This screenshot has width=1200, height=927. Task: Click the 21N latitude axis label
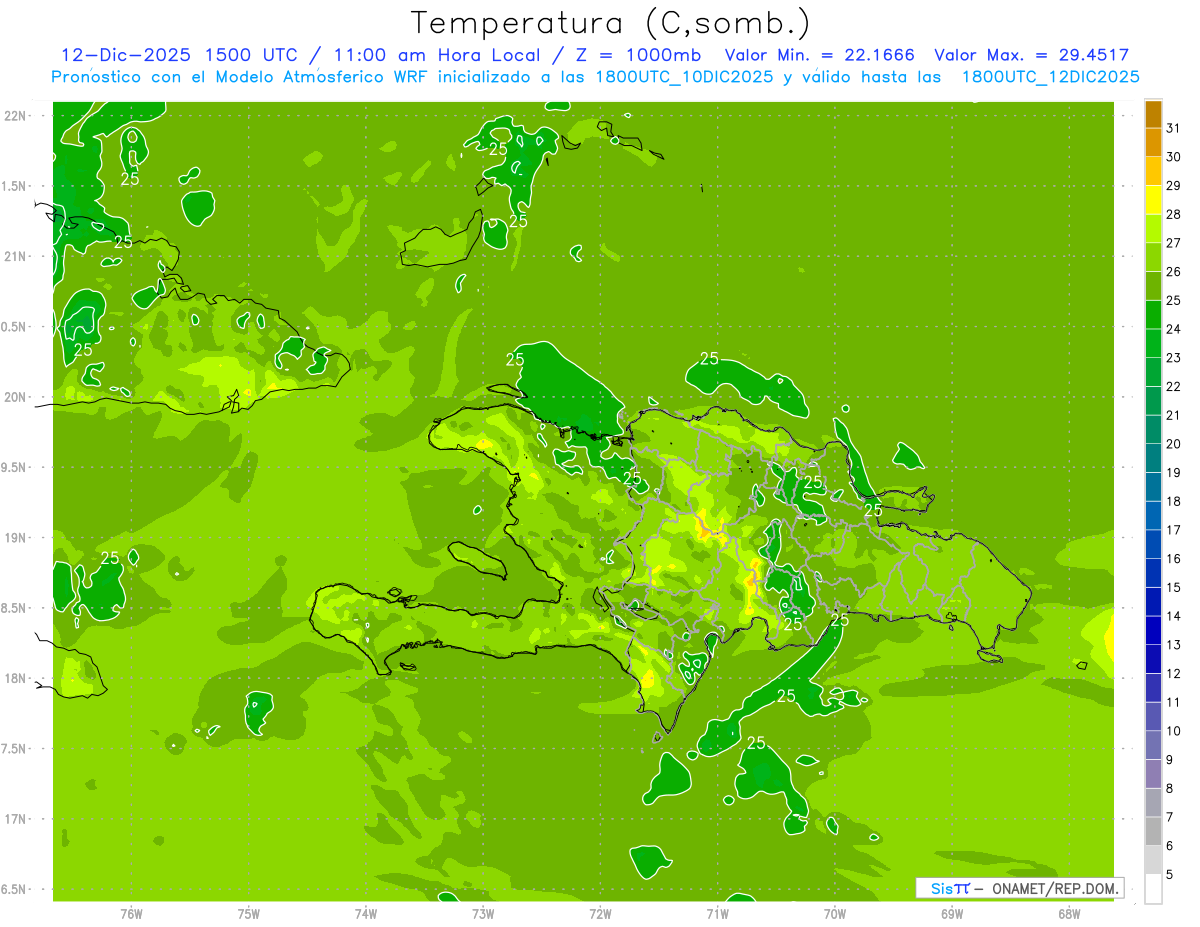coord(15,257)
